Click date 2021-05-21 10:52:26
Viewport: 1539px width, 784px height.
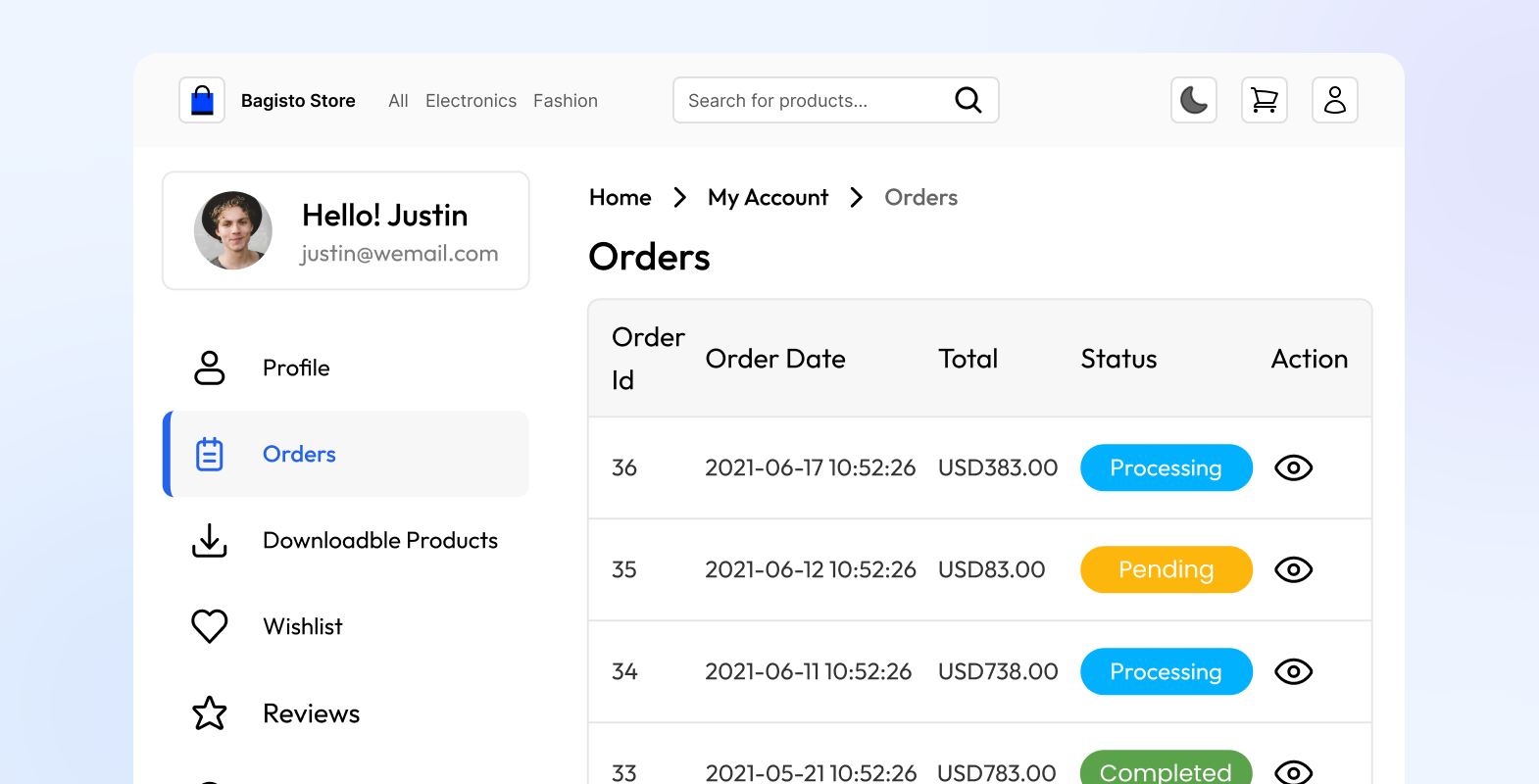(x=811, y=772)
